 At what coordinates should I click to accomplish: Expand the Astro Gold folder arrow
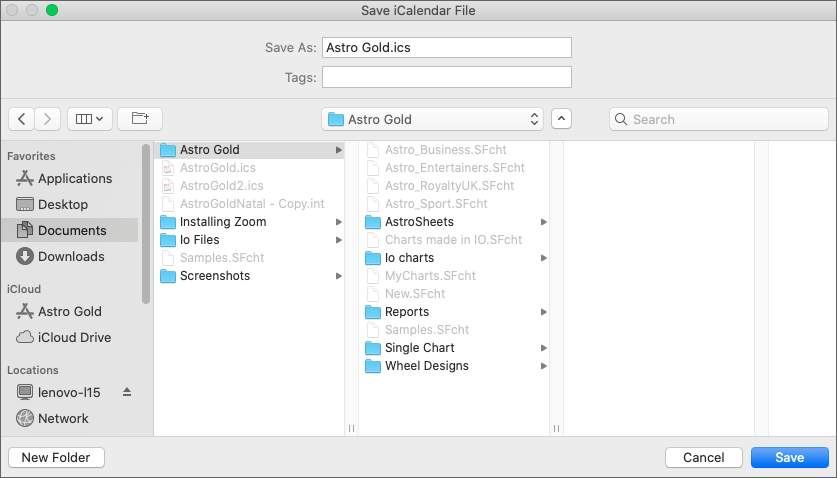click(x=338, y=150)
